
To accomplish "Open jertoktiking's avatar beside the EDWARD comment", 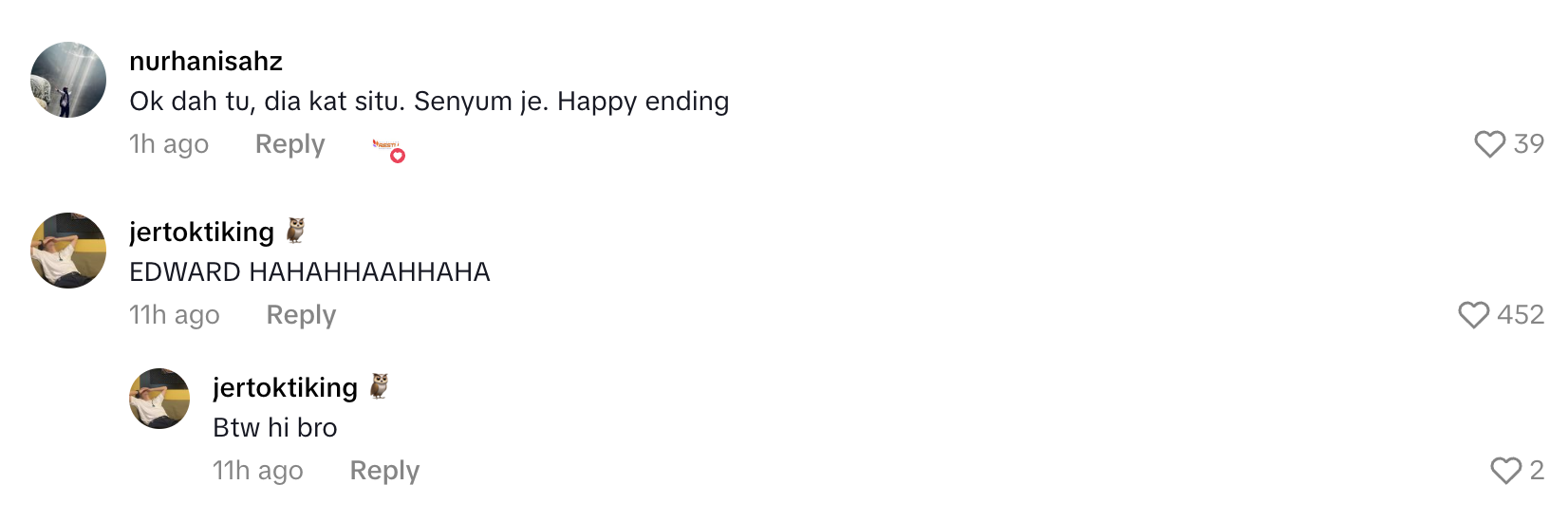I will (x=68, y=251).
